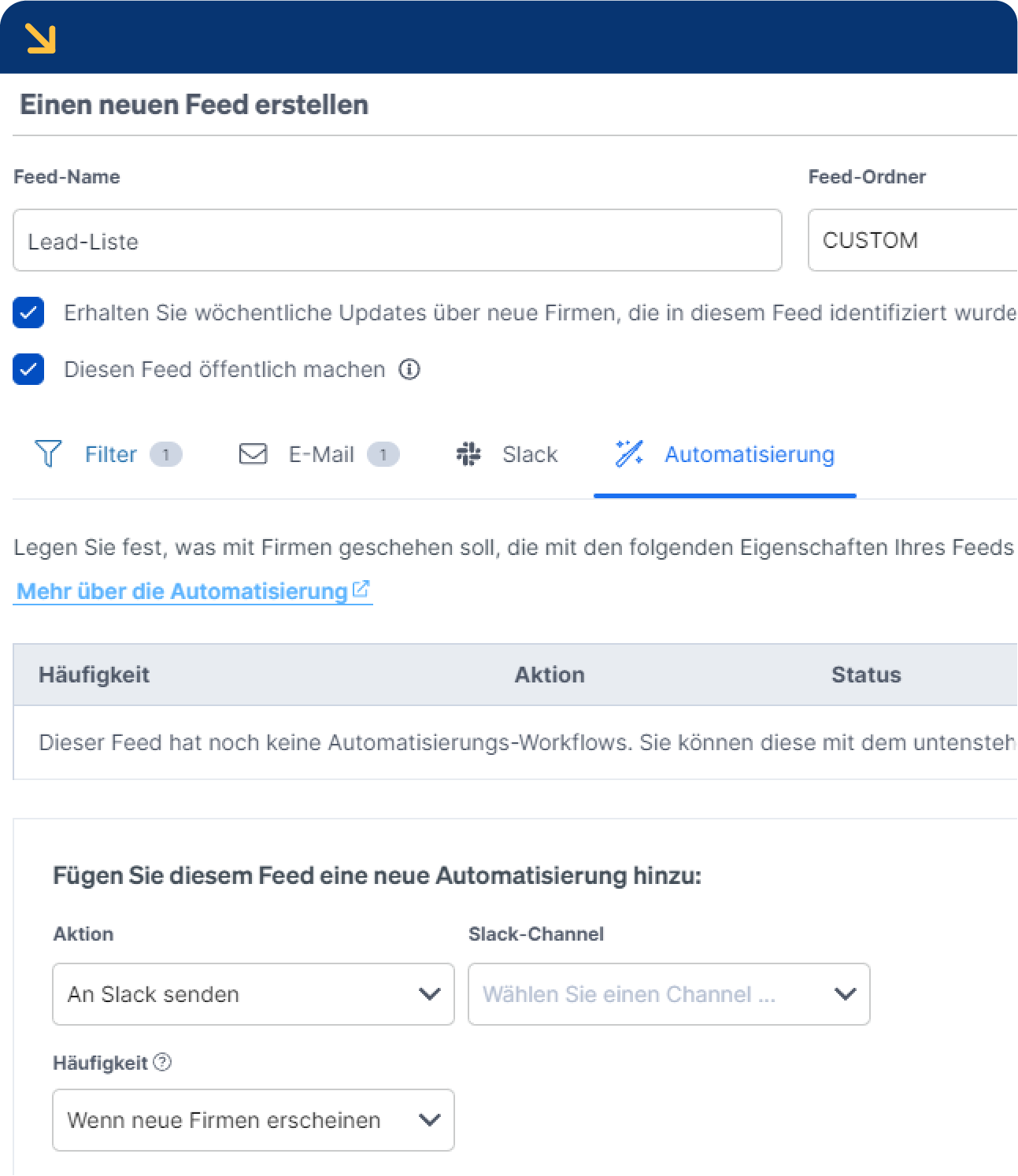
Task: Open the info icon beside 'Diesen Feed öffentlich machen'
Action: coord(409,369)
